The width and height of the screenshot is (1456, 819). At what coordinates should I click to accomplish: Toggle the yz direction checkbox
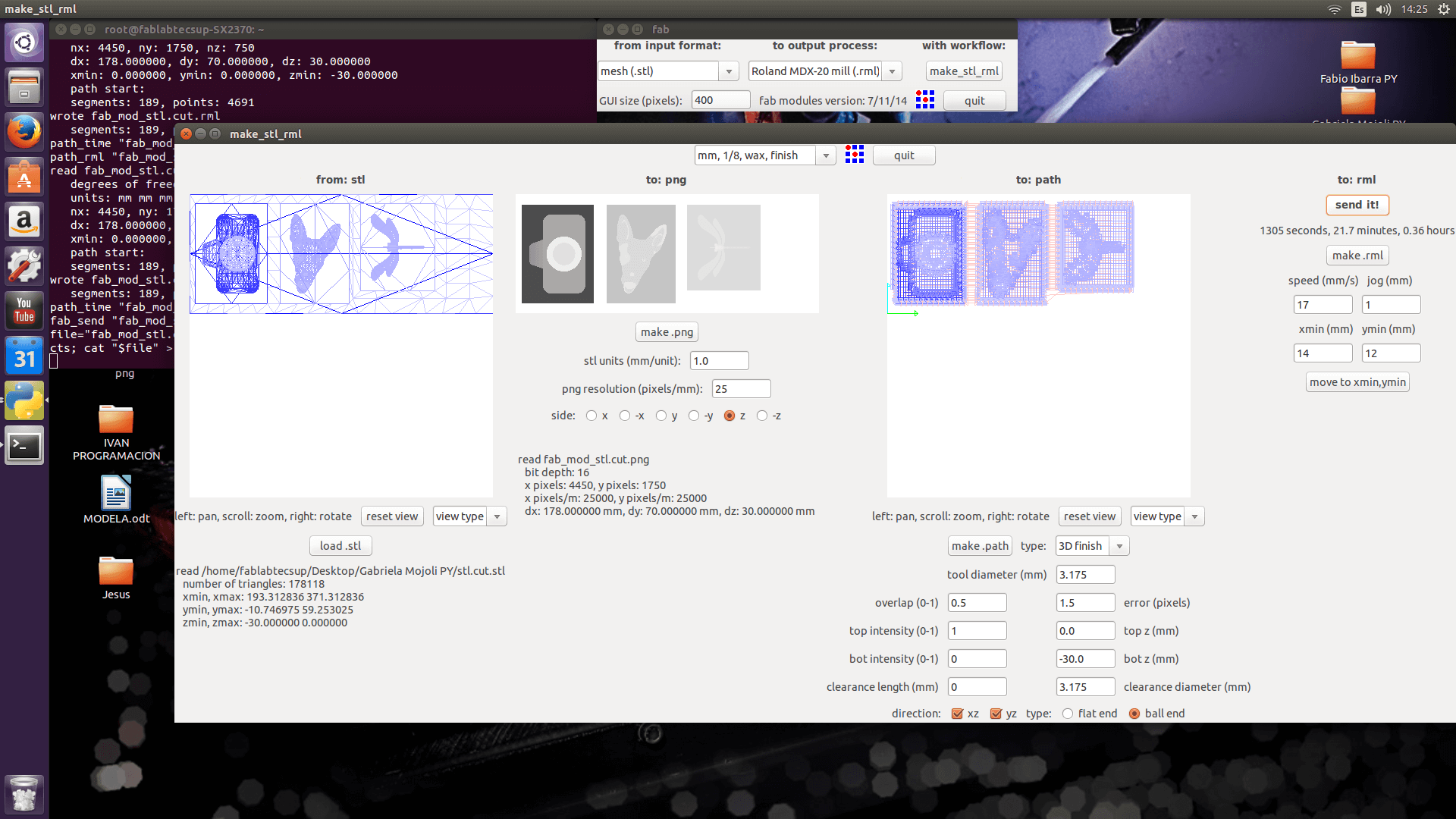coord(996,714)
